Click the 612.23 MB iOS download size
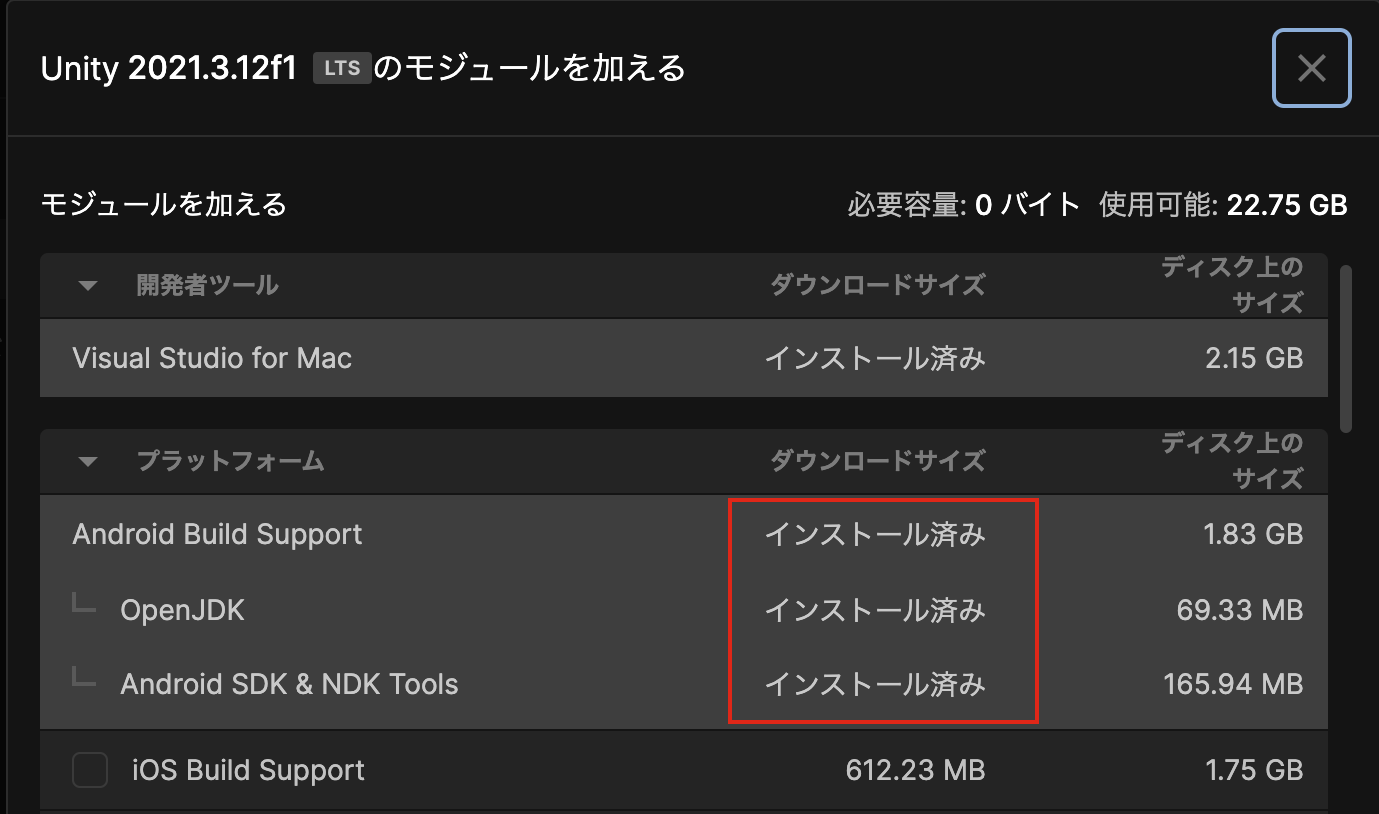Screen dimensions: 1379x814 915,771
